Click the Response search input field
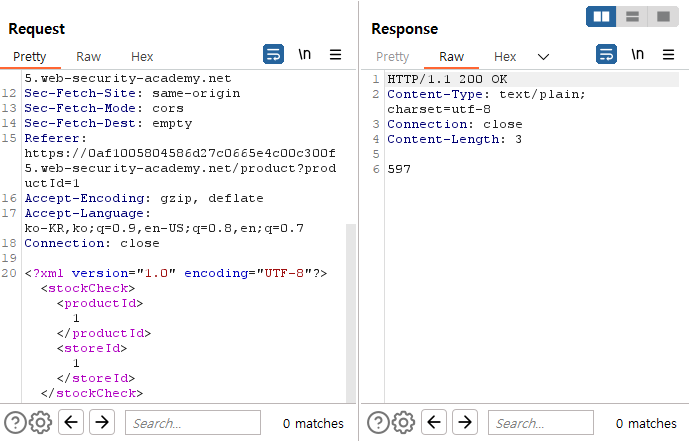689x441 pixels. 541,423
